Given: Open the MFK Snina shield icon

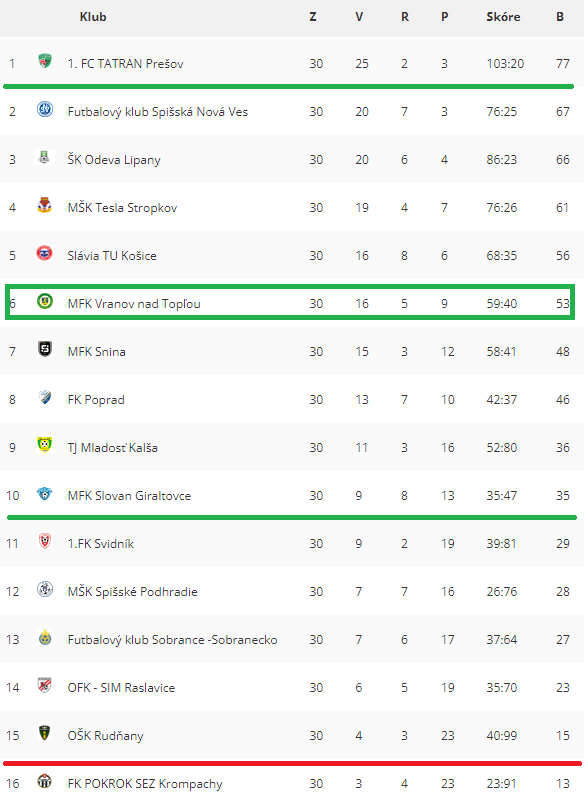Looking at the screenshot, I should point(45,349).
